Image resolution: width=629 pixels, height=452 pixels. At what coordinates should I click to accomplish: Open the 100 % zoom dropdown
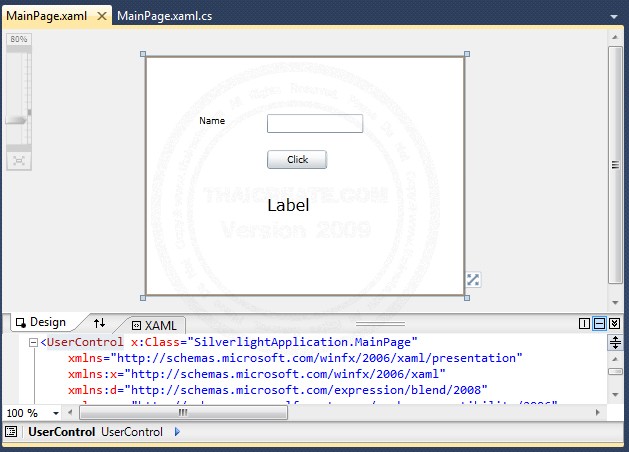tap(56, 413)
